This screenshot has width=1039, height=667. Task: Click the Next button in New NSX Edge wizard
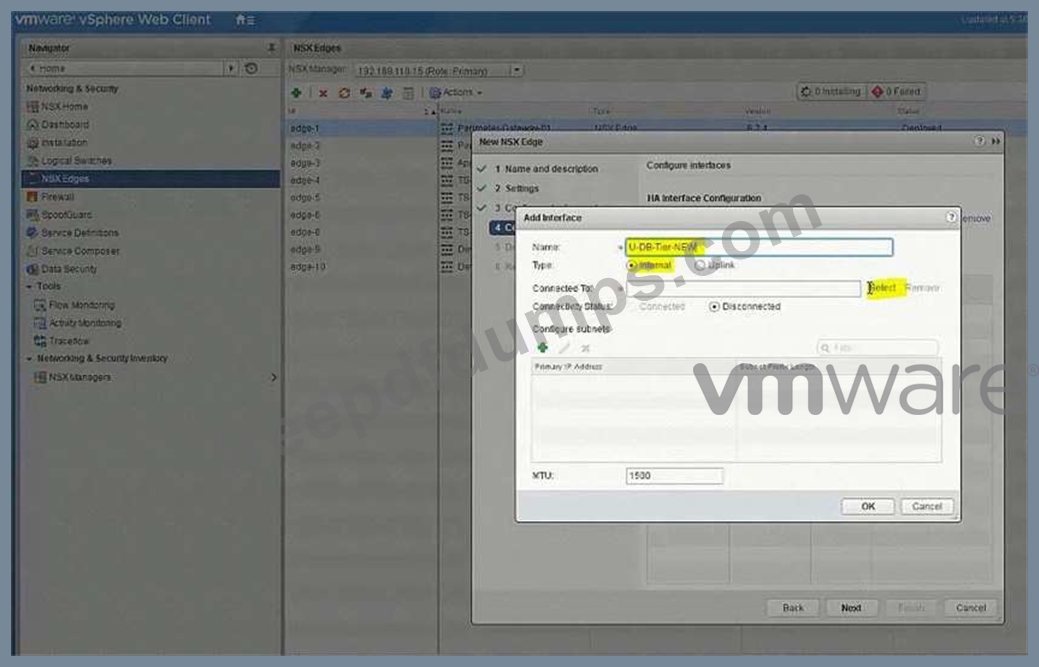tap(851, 607)
